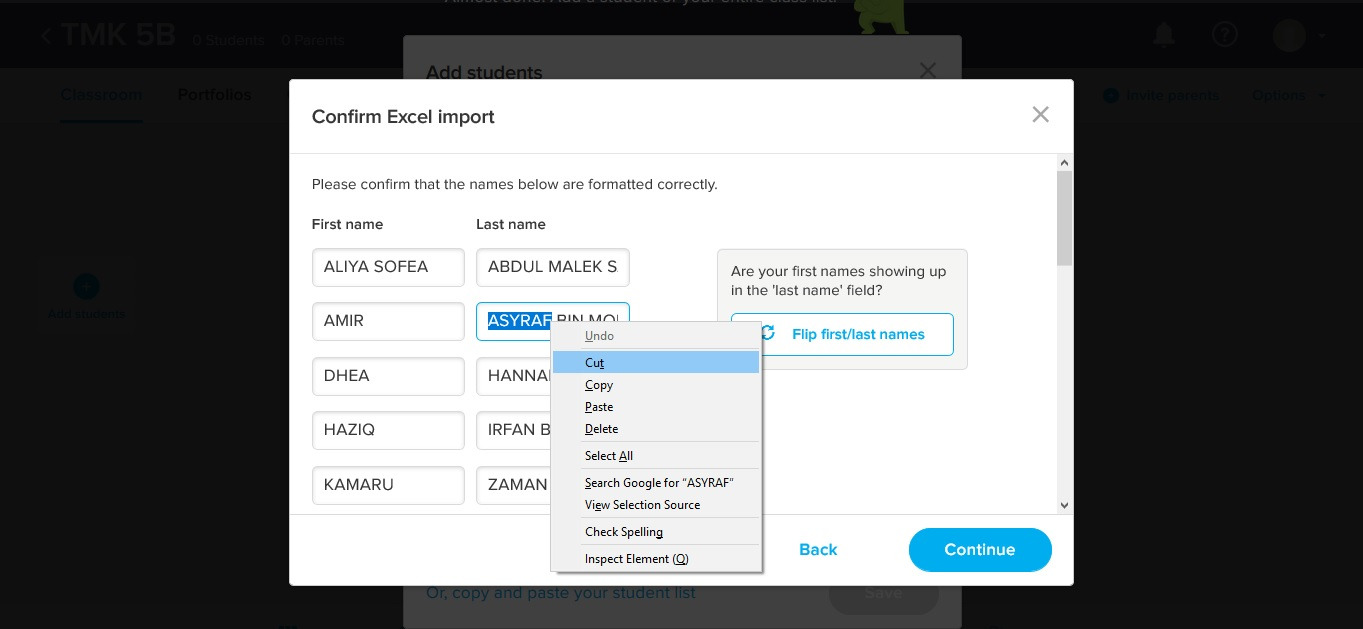
Task: Close the Confirm Excel import dialog
Action: click(x=1040, y=115)
